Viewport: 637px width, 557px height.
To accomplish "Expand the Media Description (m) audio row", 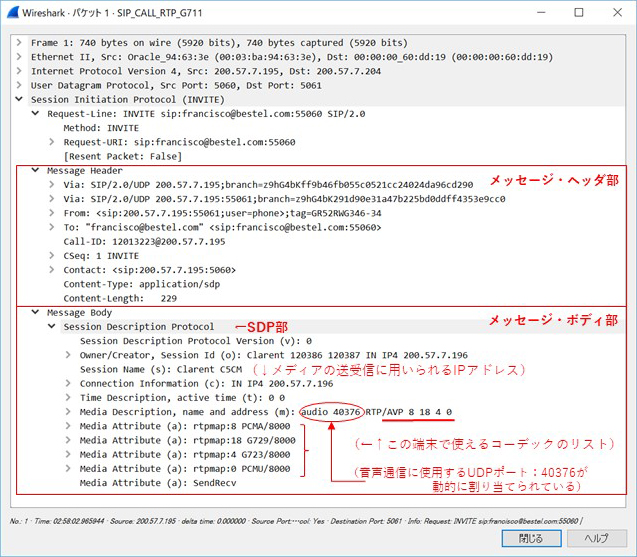I will [68, 412].
